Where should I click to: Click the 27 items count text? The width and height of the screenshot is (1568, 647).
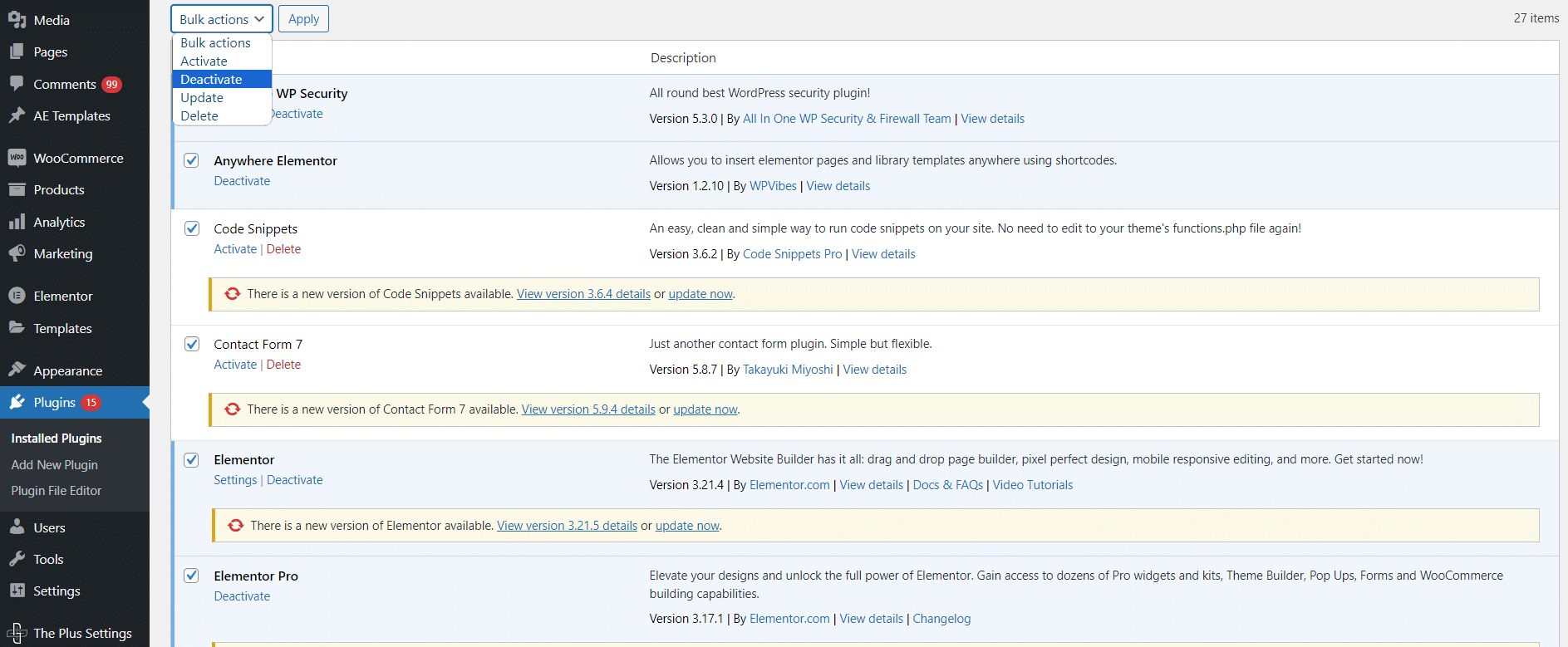(x=1536, y=18)
